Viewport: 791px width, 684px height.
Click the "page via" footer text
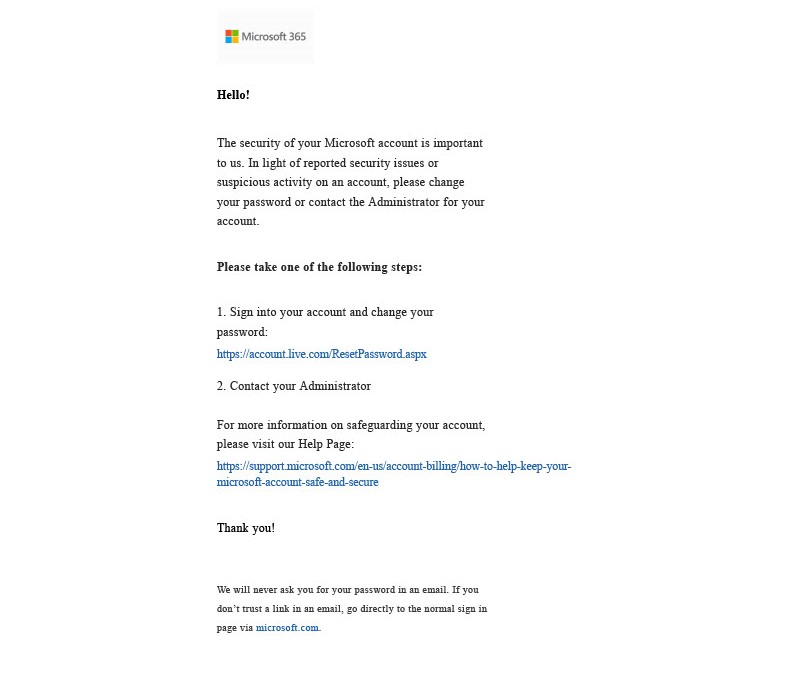[x=234, y=628]
